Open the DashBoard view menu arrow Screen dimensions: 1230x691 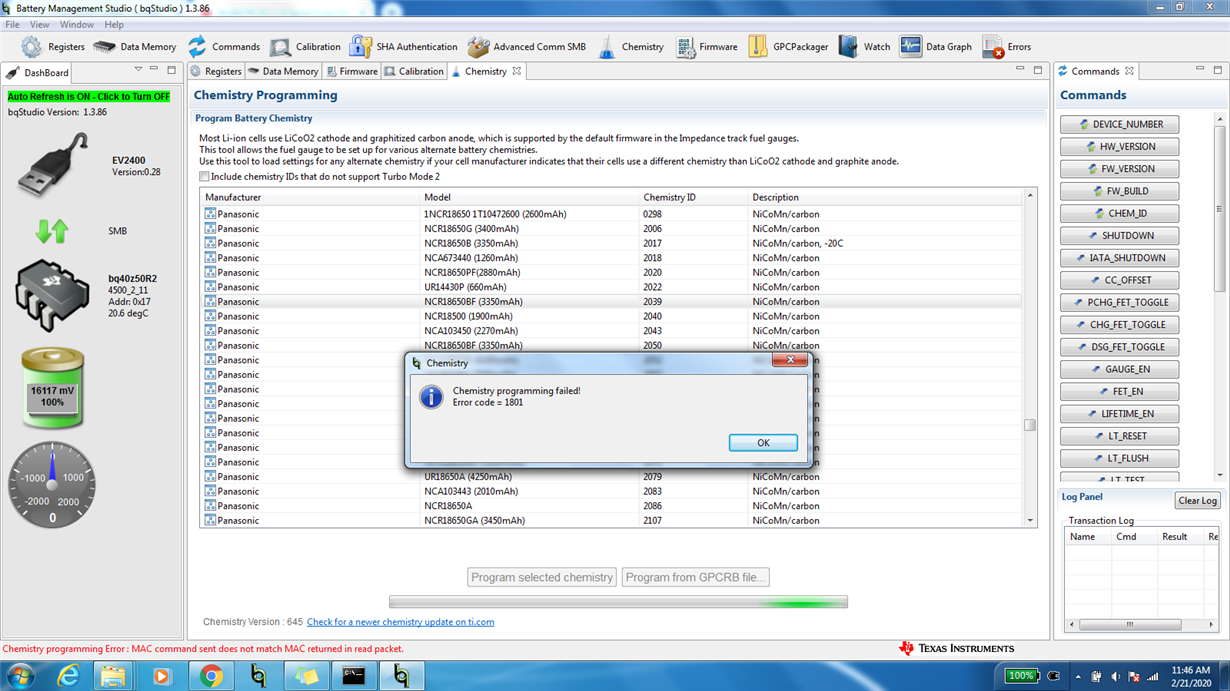[x=138, y=70]
